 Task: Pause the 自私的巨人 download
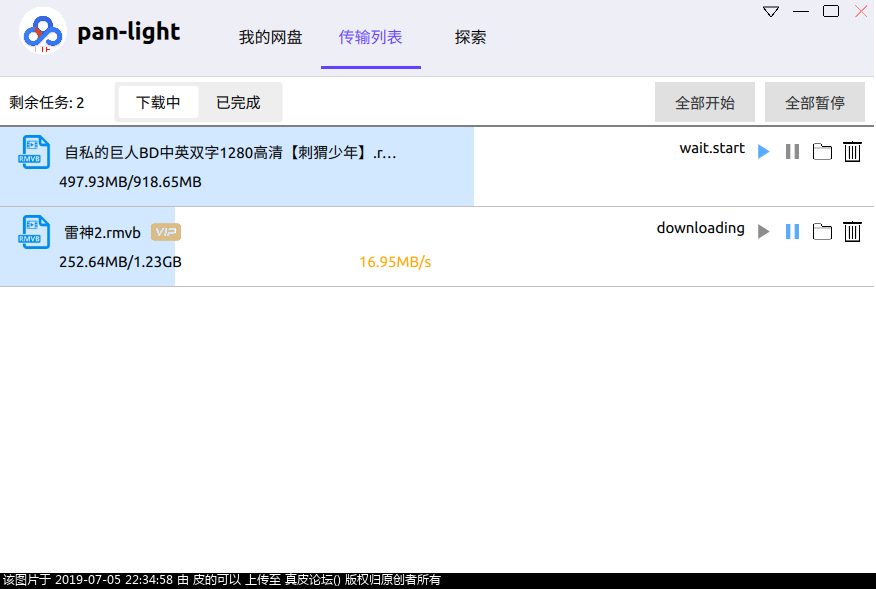[792, 151]
